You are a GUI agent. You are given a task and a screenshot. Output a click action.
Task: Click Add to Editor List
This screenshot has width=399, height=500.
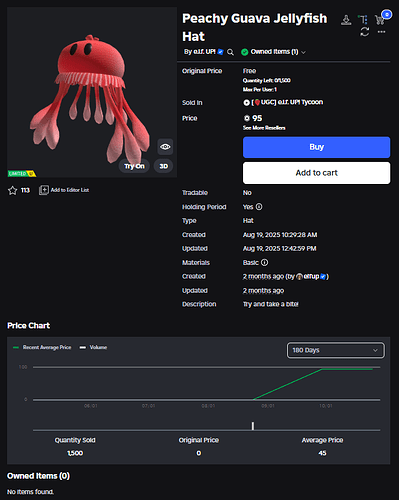tap(64, 190)
